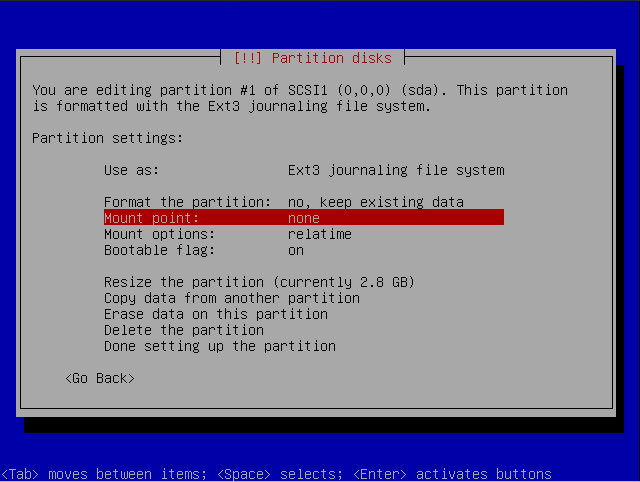Image resolution: width=640 pixels, height=482 pixels.
Task: Click the bootable flag value 'on'
Action: pyautogui.click(x=296, y=250)
